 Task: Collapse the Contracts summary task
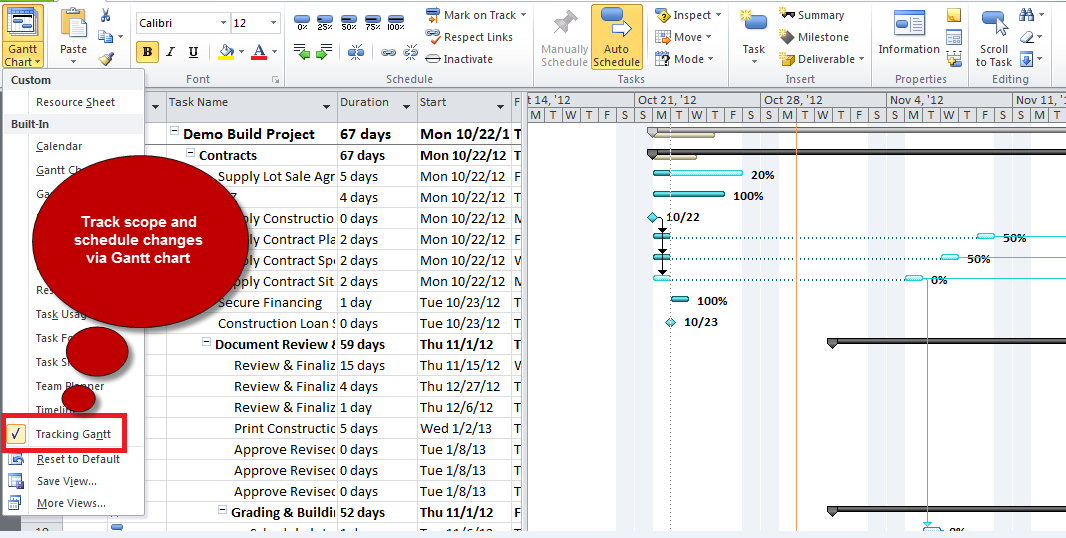[x=191, y=154]
